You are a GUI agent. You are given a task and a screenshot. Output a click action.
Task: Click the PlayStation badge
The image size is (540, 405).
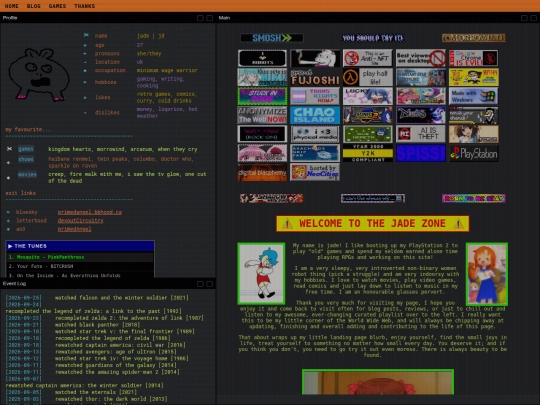474,153
